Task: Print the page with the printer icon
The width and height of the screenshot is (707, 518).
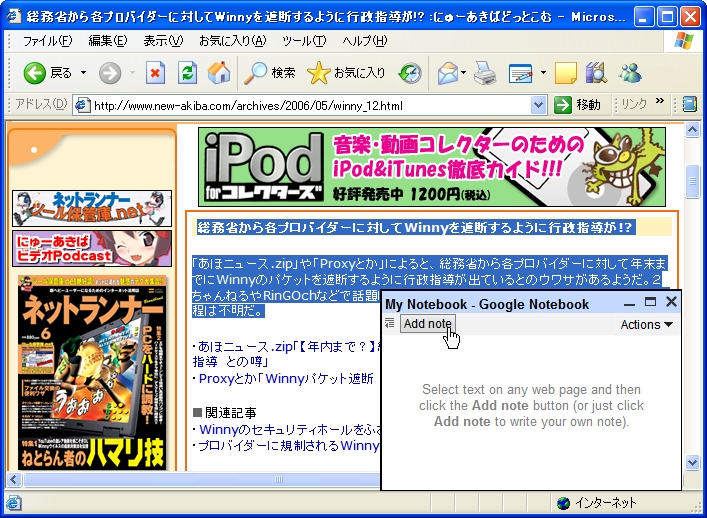Action: click(485, 73)
